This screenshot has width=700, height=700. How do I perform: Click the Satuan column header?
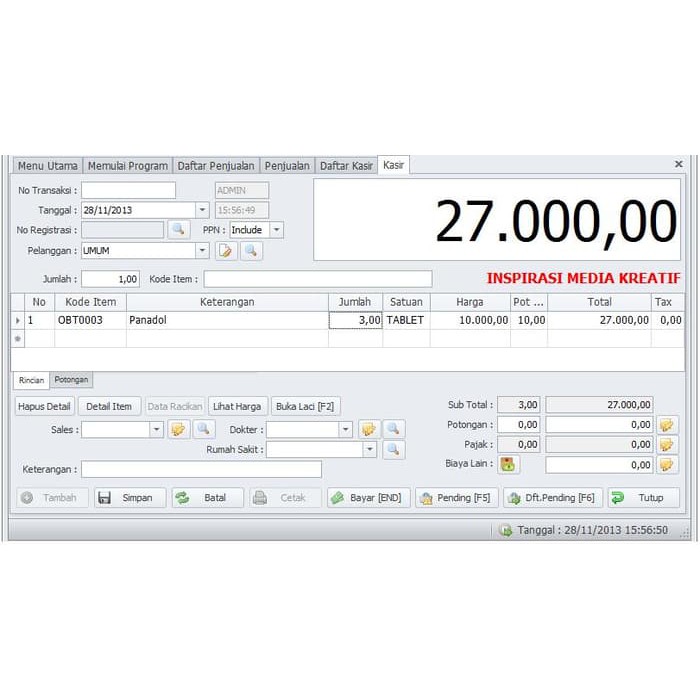tap(406, 302)
